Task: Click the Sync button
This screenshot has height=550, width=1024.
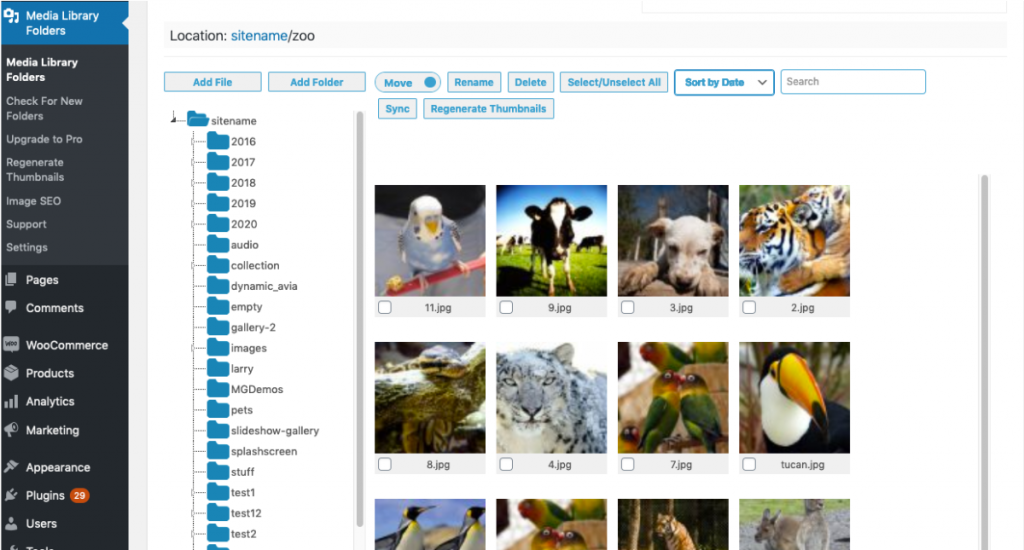Action: click(x=397, y=108)
